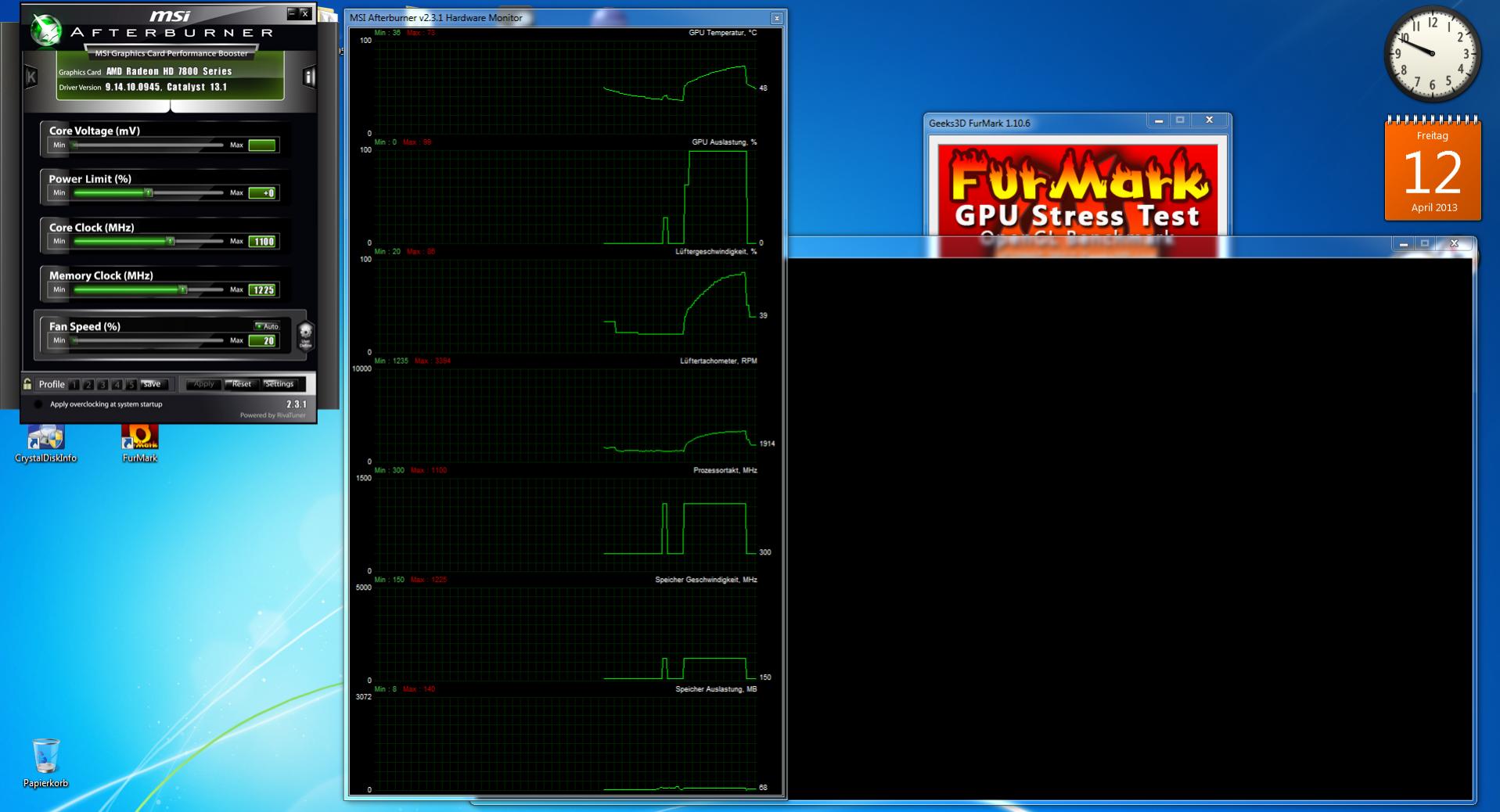Select profile slot 4
Image resolution: width=1500 pixels, height=812 pixels.
[117, 384]
